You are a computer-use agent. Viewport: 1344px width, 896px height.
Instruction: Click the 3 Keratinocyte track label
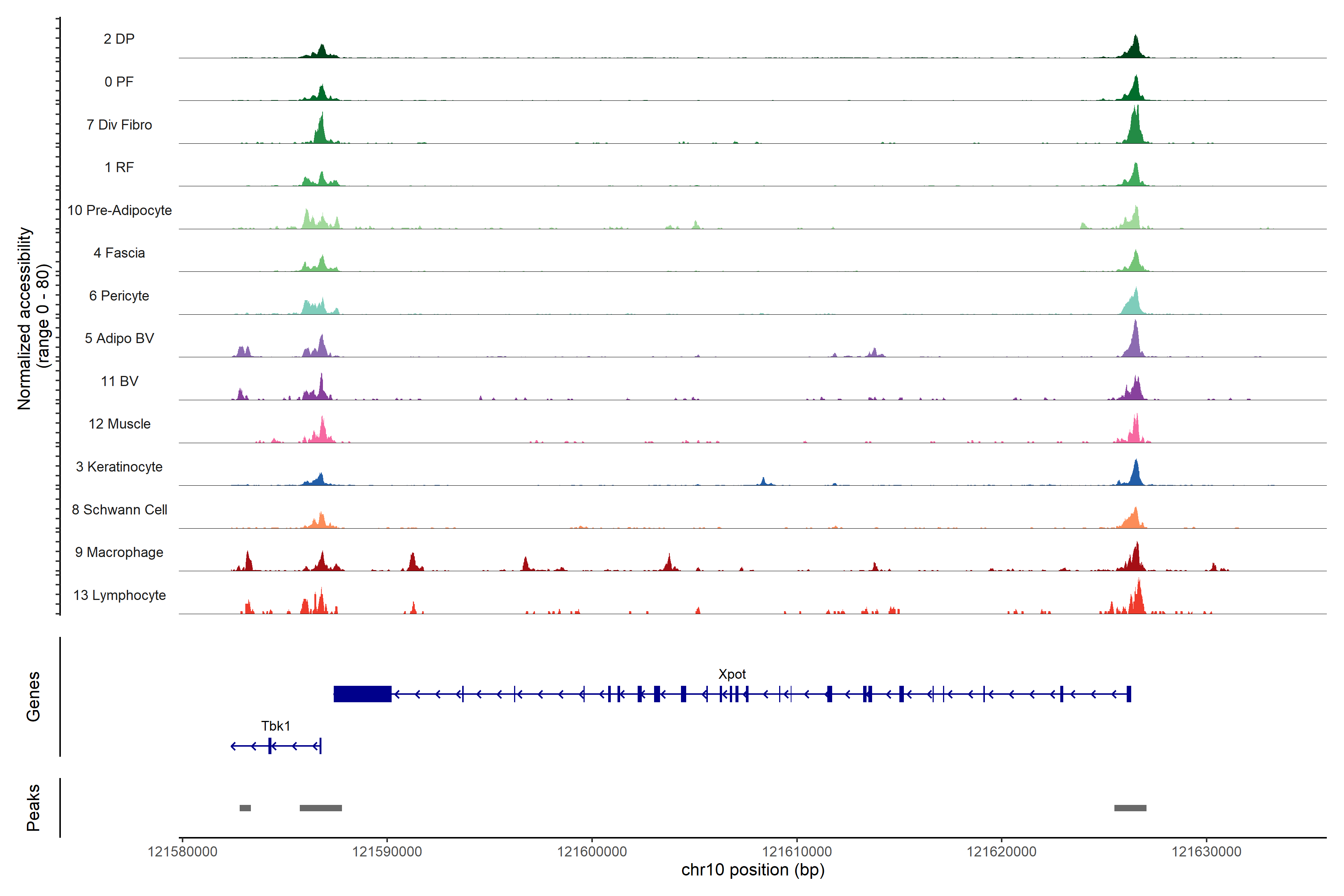coord(119,467)
